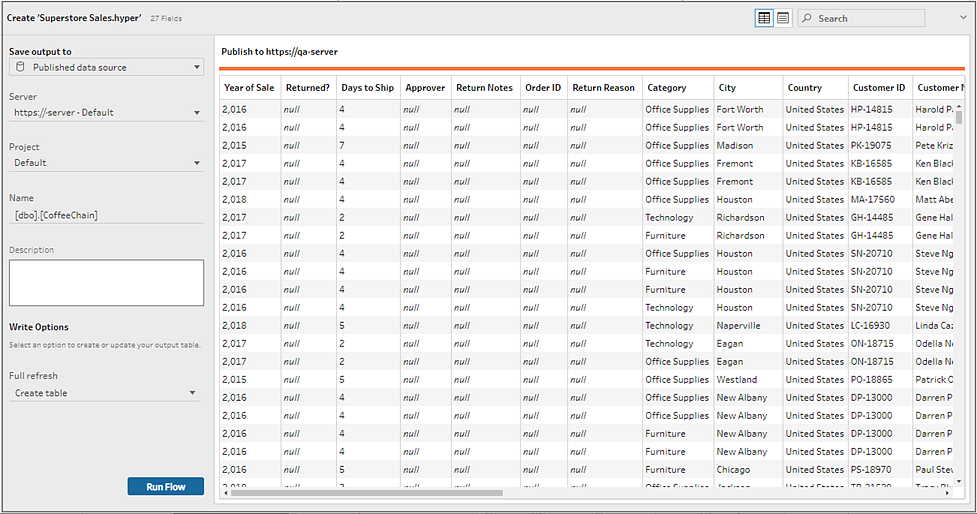Open the Save output to dropdown
This screenshot has width=977, height=514.
106,67
